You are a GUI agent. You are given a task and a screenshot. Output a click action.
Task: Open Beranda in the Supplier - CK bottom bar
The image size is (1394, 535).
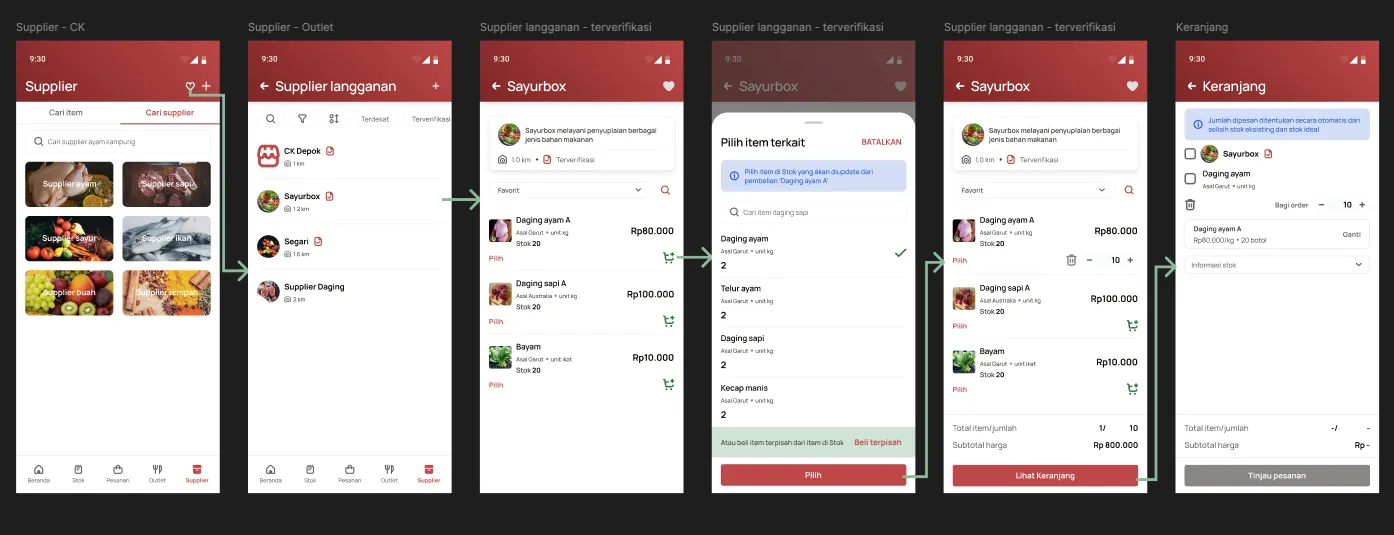click(x=38, y=473)
